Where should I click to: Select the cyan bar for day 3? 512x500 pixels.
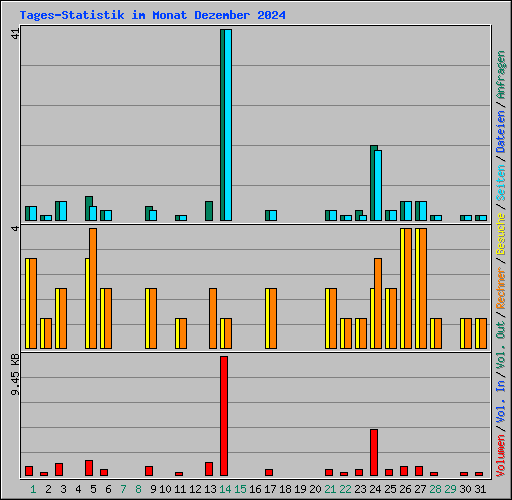tap(63, 211)
